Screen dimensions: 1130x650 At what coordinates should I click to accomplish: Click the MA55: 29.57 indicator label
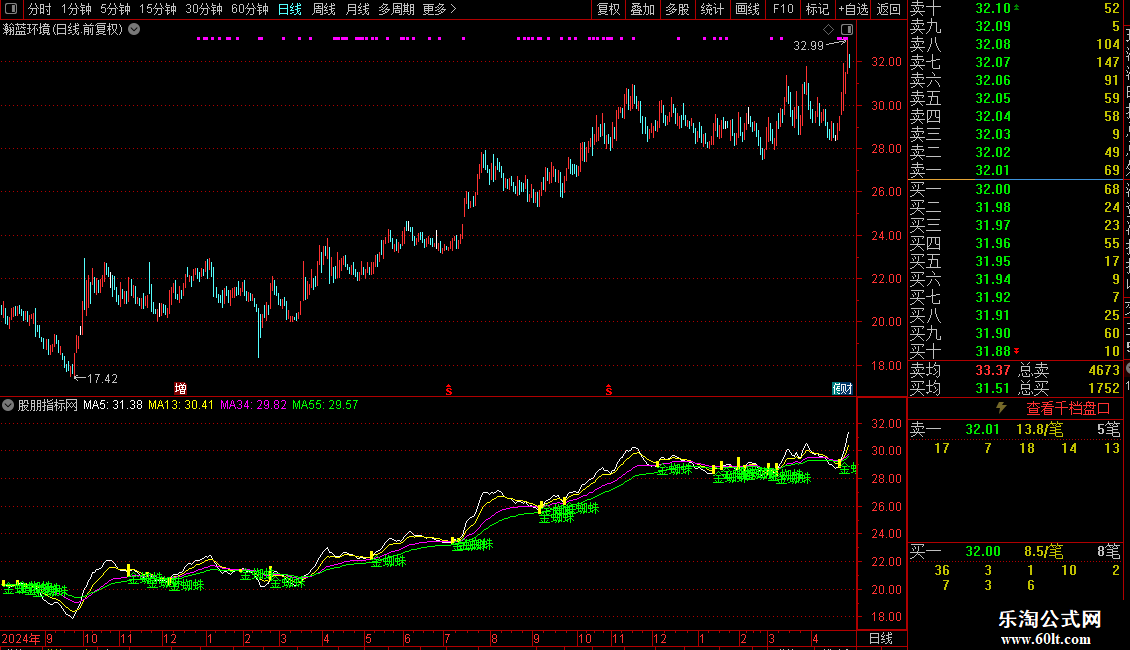click(325, 405)
